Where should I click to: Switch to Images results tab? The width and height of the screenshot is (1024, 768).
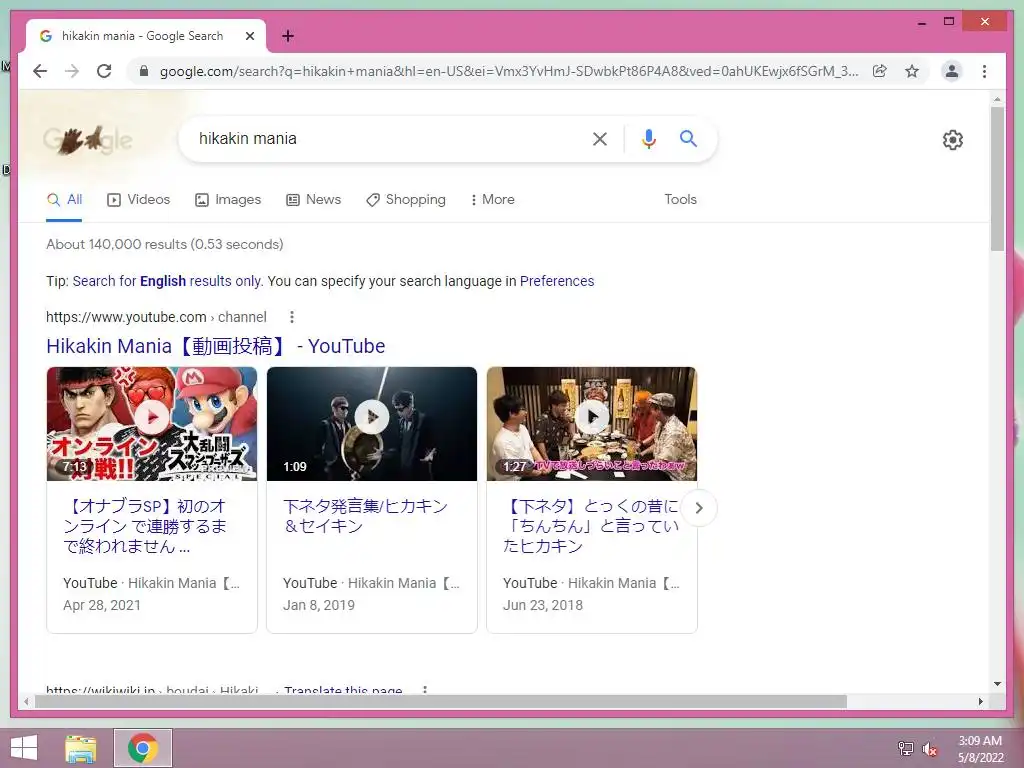click(x=228, y=199)
